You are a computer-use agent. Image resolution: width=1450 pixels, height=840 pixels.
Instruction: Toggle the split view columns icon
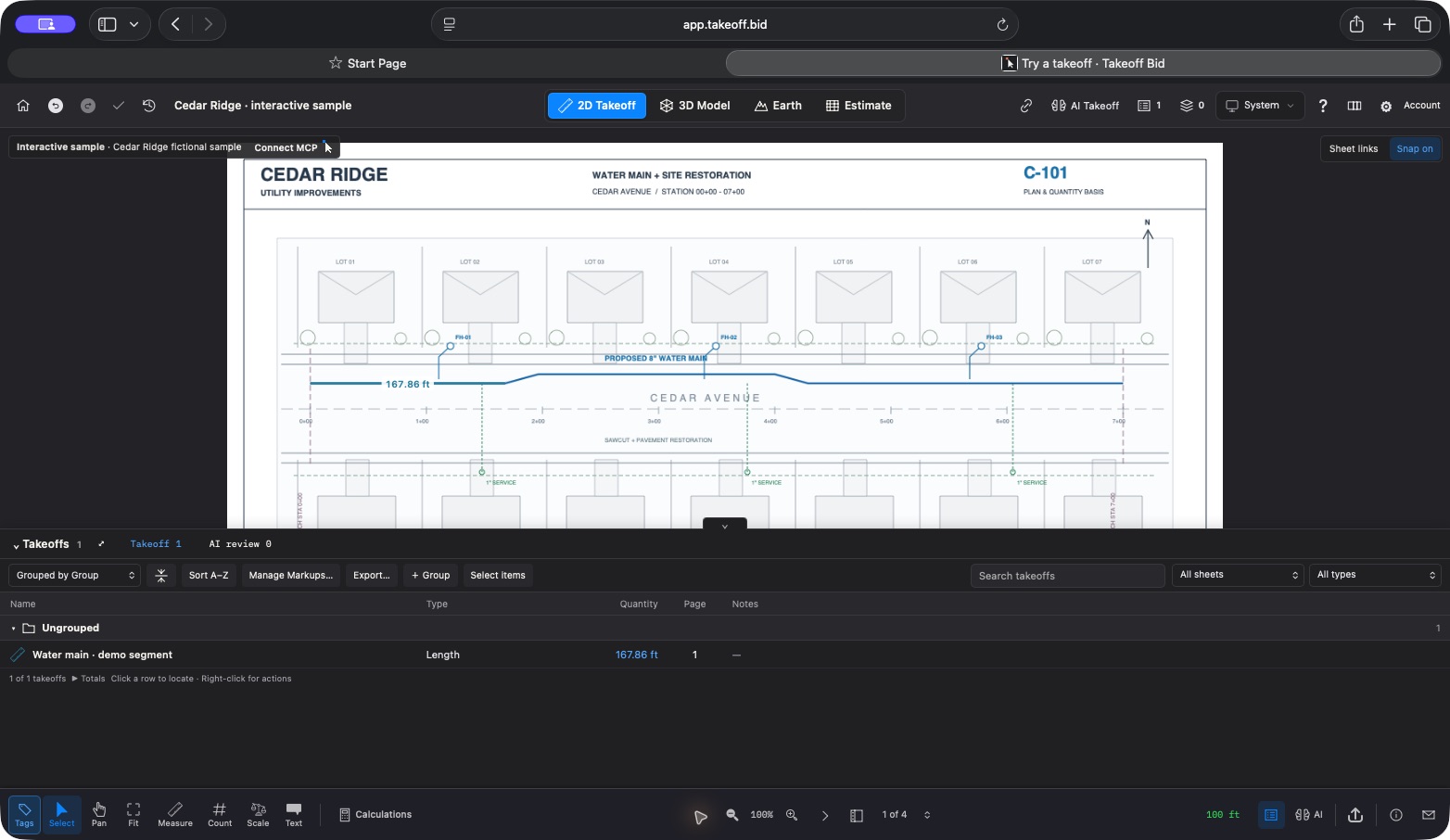(x=1355, y=106)
